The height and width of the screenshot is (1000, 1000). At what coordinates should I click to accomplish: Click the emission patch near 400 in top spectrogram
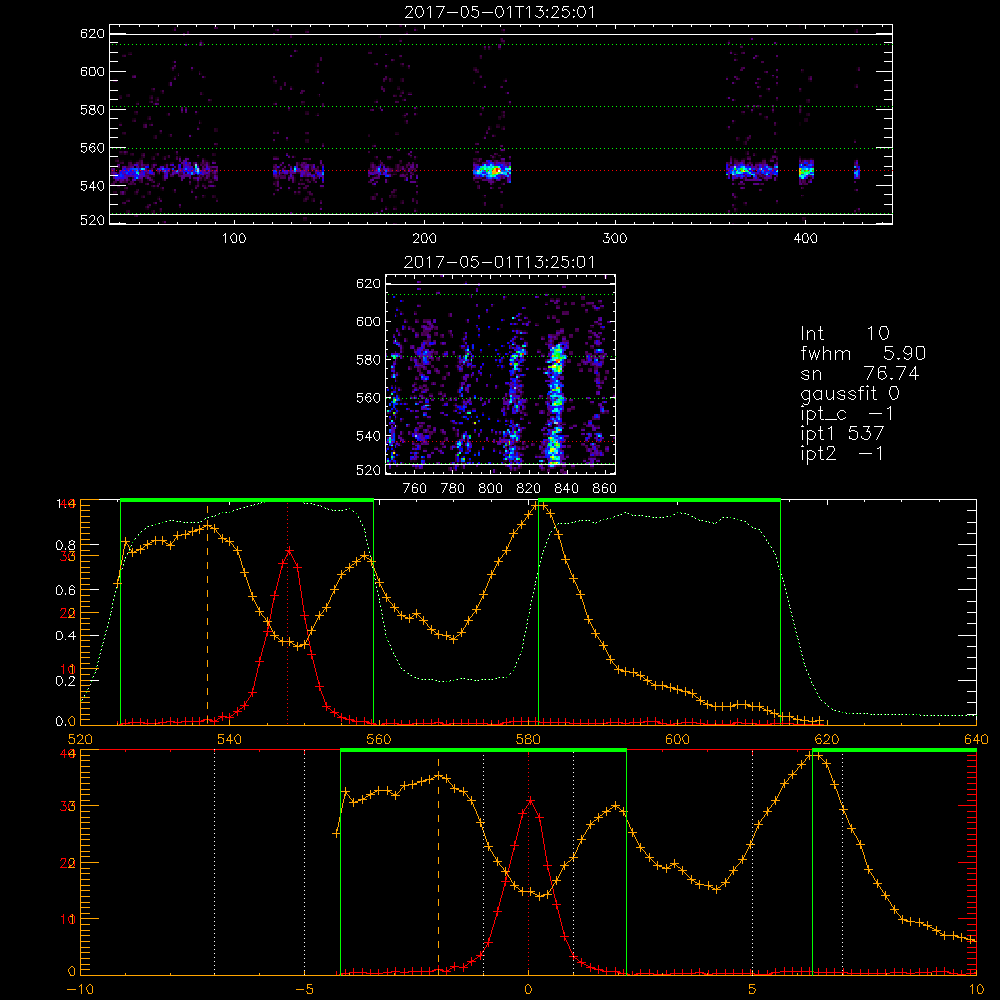pyautogui.click(x=807, y=171)
